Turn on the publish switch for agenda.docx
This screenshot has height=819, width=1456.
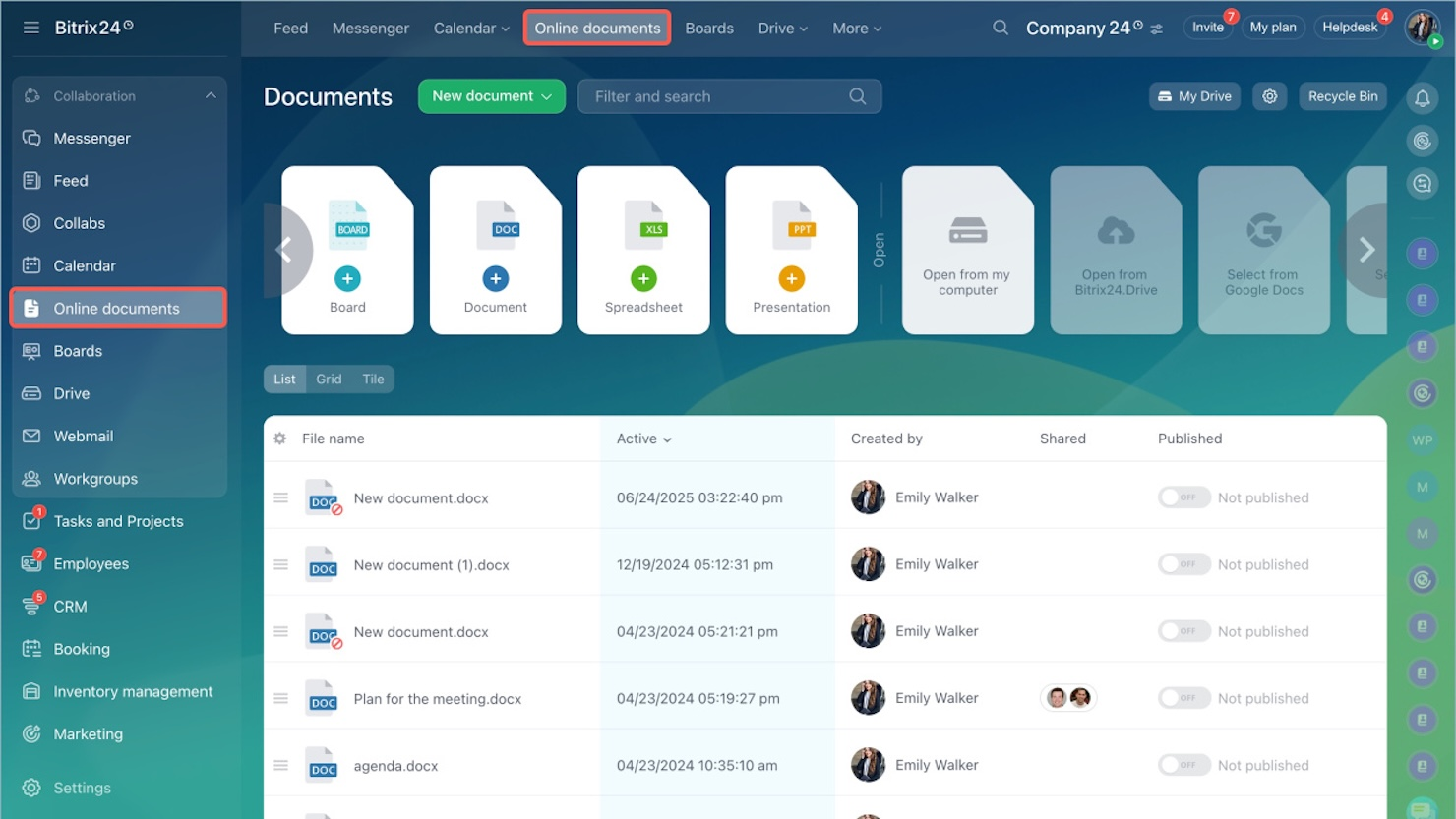point(1183,764)
